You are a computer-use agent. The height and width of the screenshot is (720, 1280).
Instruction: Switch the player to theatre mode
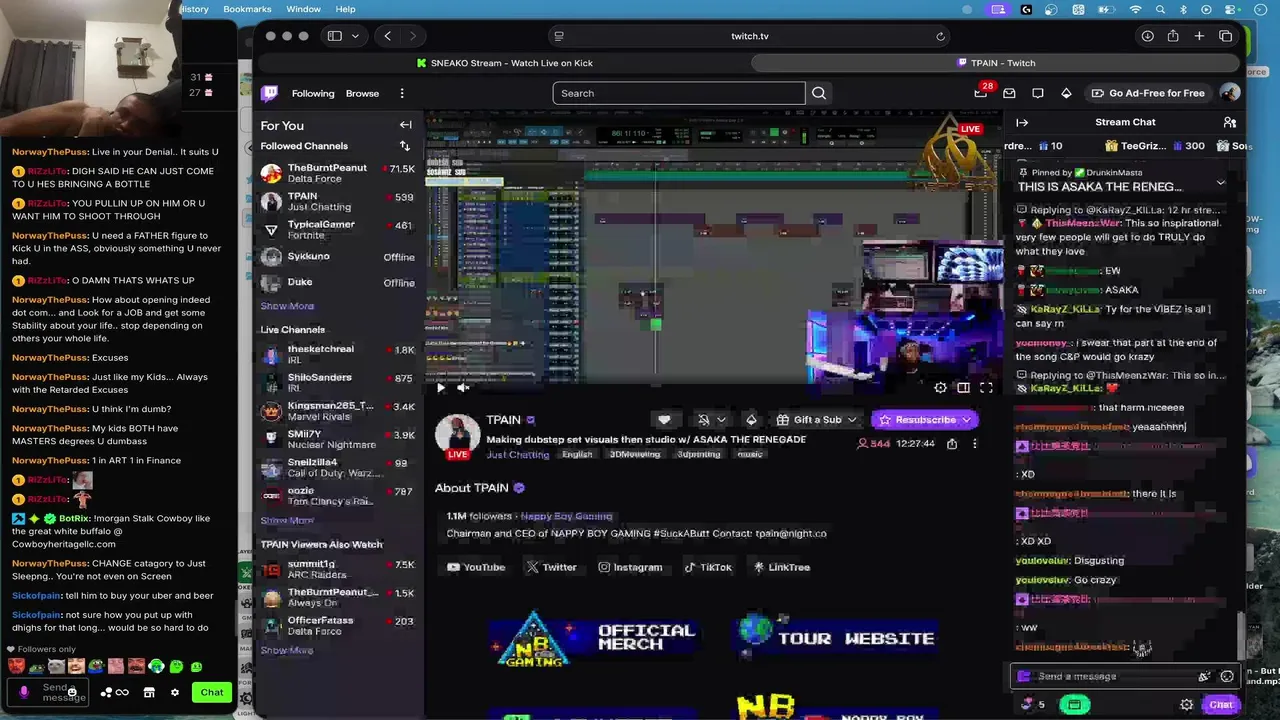[x=963, y=388]
